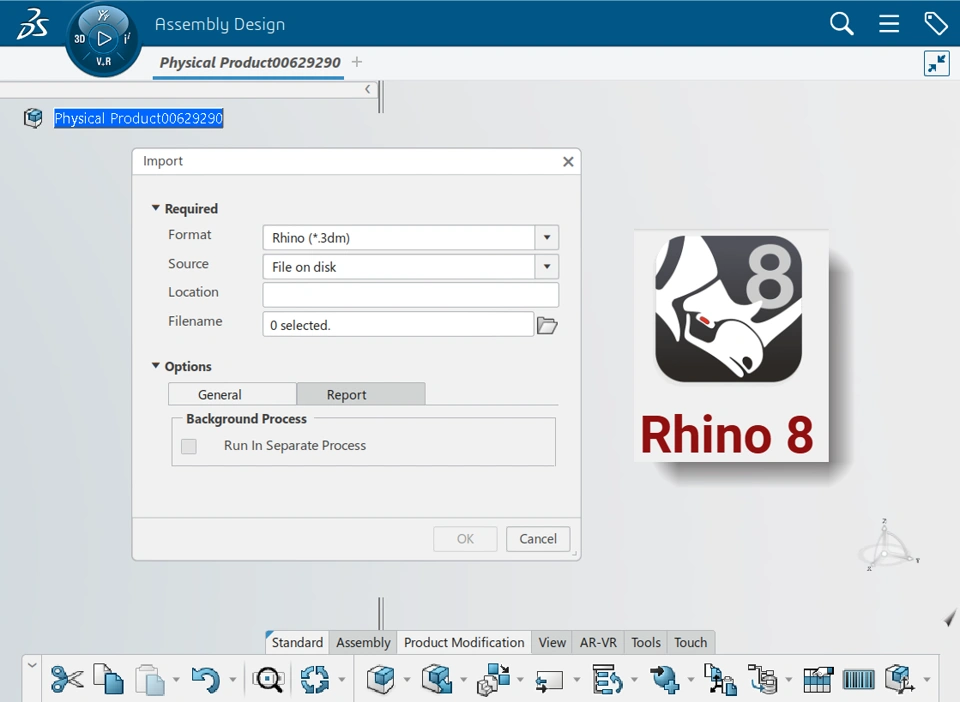
Task: Open the Paste options dropdown arrow
Action: pos(176,679)
